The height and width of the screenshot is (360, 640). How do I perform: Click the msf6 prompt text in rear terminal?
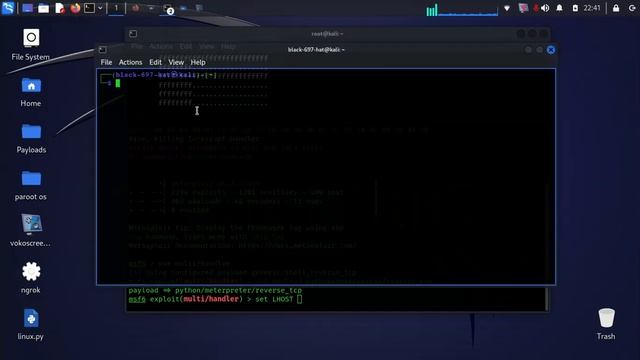(137, 299)
